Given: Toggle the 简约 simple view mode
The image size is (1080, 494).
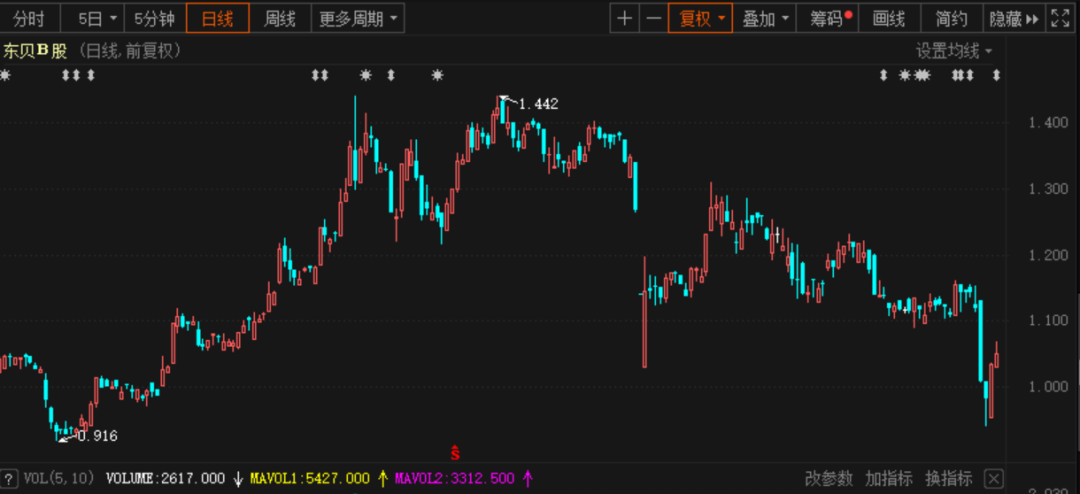Looking at the screenshot, I should 951,18.
